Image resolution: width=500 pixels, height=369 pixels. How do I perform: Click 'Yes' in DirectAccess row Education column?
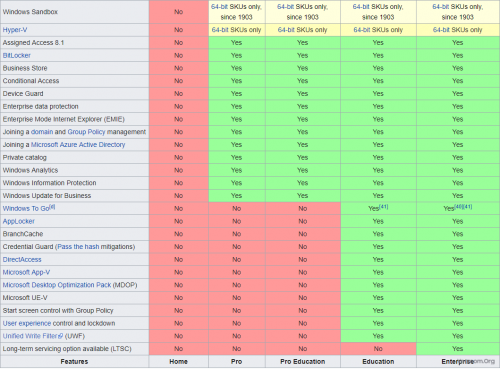tap(378, 260)
